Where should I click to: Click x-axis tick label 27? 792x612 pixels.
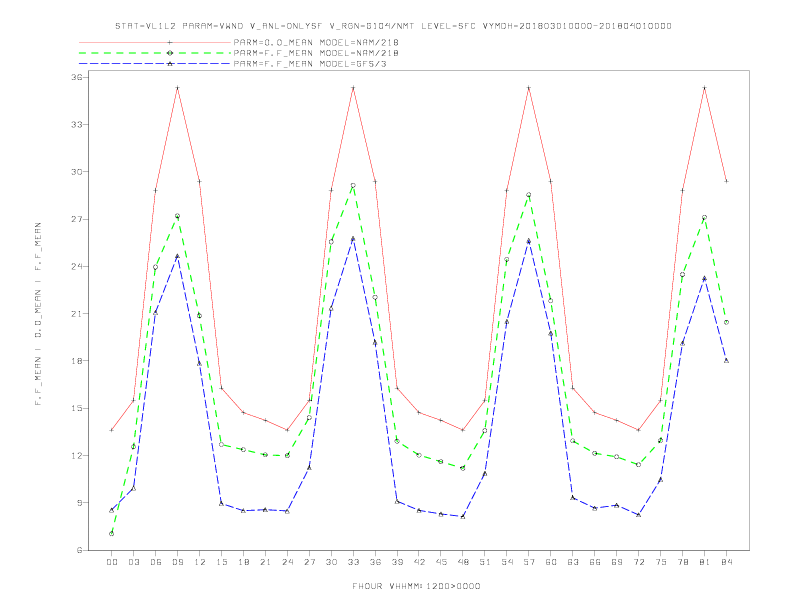pyautogui.click(x=309, y=562)
